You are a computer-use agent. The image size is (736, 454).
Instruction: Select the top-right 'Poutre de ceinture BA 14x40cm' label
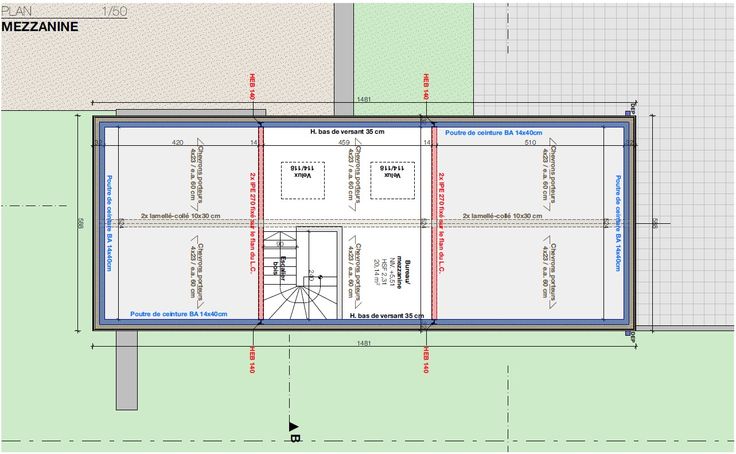[493, 132]
